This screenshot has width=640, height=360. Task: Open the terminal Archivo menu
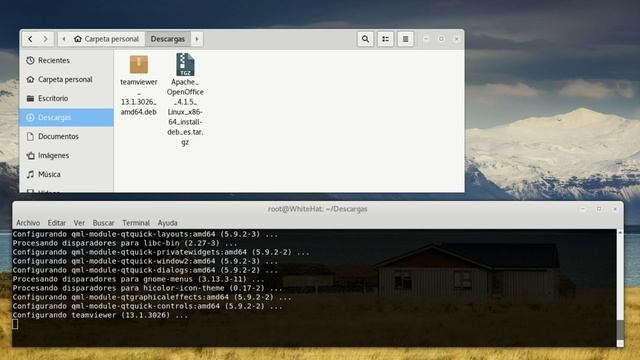coord(28,223)
